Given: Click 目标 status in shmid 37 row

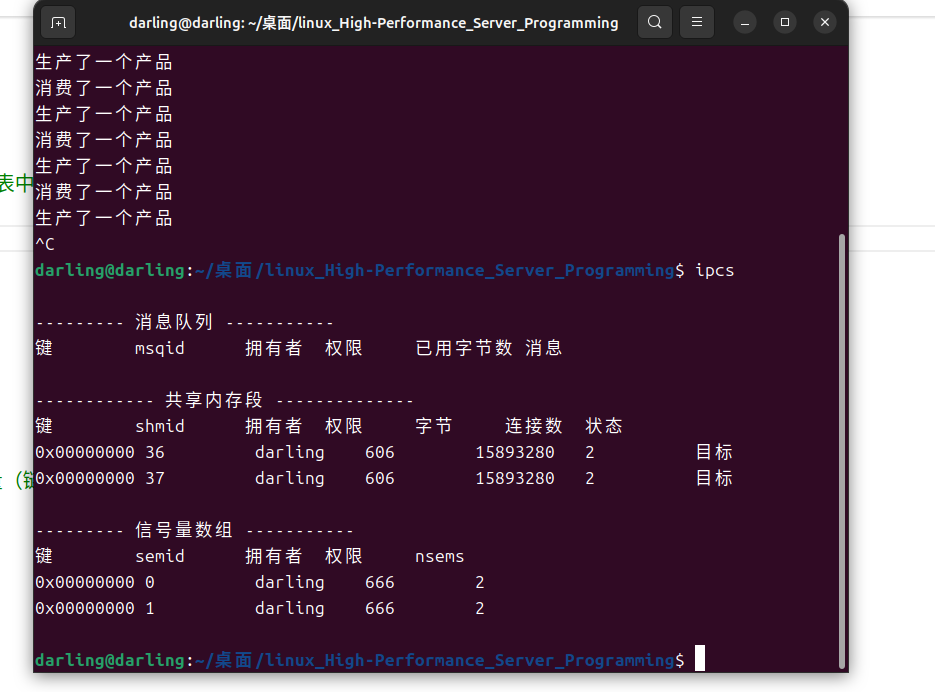Looking at the screenshot, I should 714,478.
